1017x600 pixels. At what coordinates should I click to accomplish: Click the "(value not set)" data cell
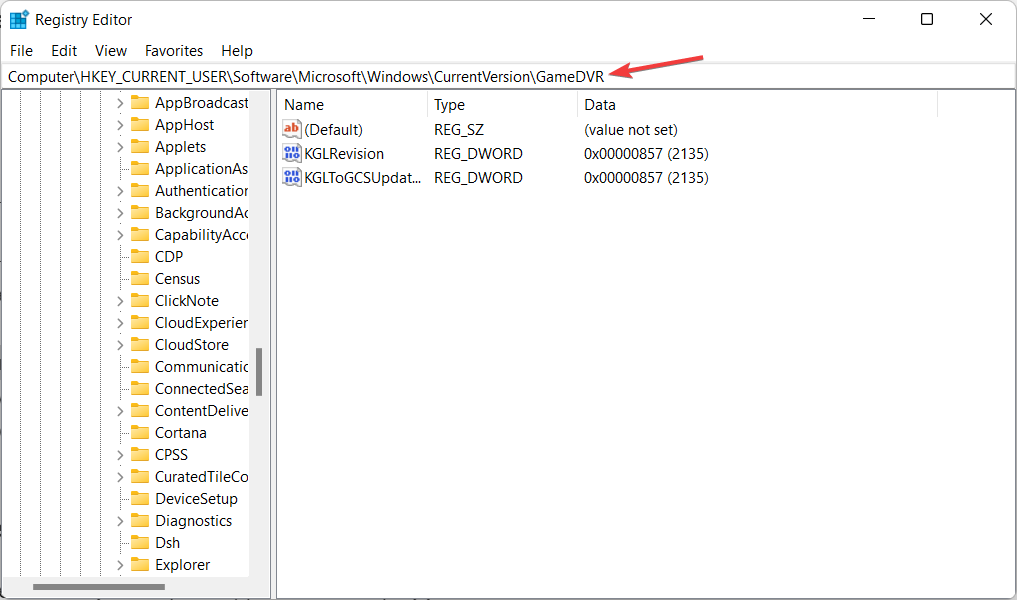click(630, 130)
